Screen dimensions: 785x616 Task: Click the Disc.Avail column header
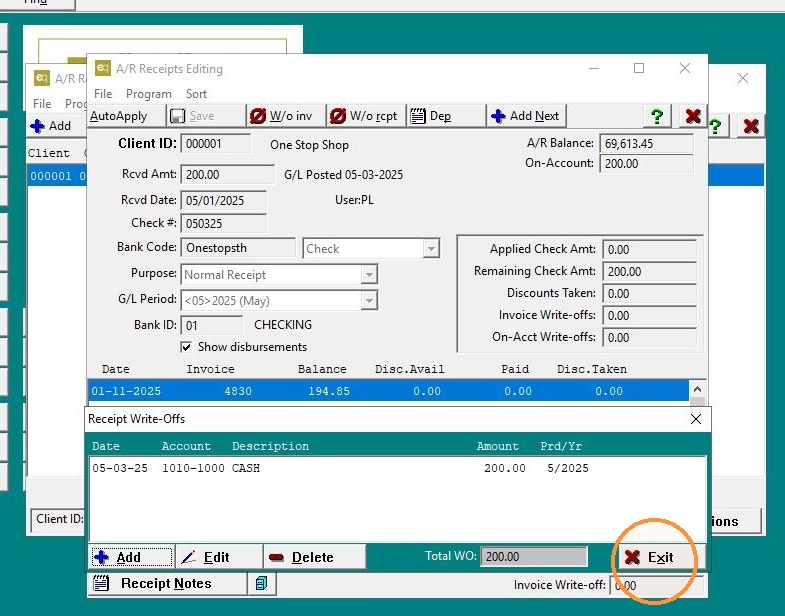pos(410,369)
